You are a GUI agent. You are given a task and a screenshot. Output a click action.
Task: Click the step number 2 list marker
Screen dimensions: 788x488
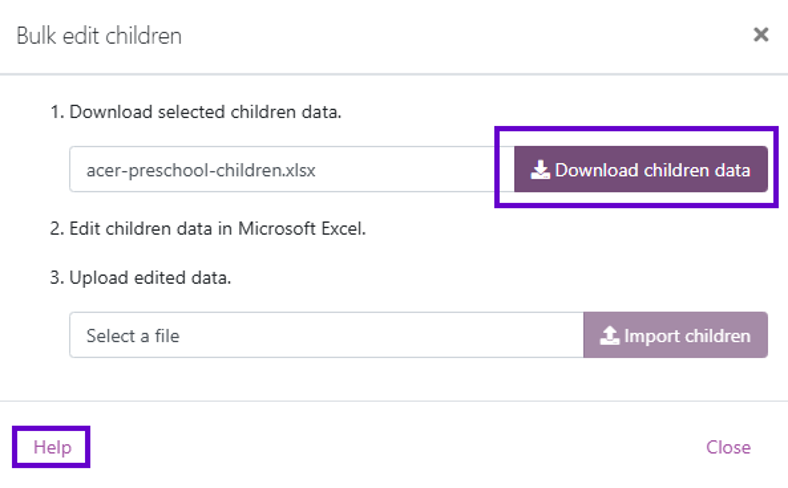(x=57, y=228)
